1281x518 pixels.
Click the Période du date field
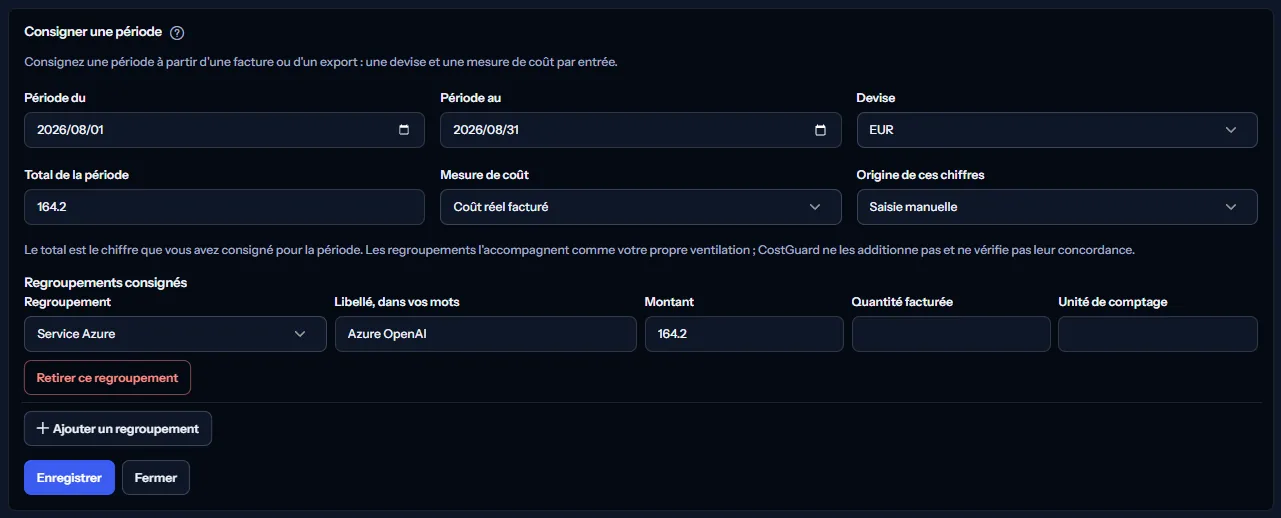[224, 130]
